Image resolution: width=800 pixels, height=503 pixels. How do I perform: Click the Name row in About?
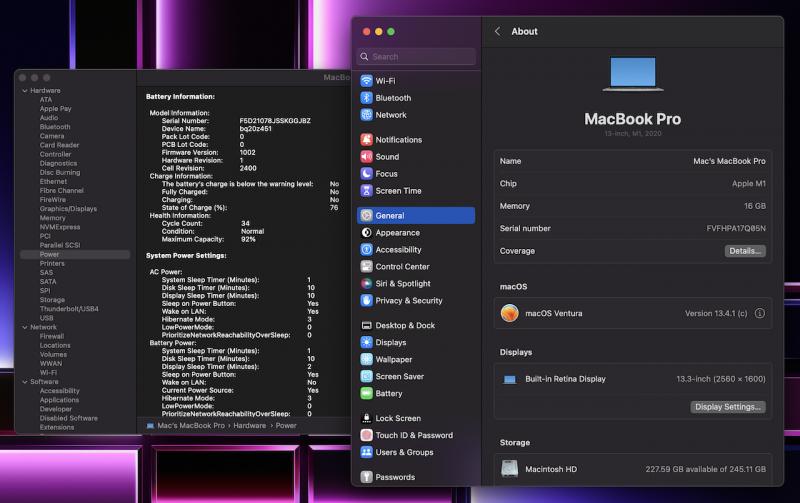click(x=633, y=161)
